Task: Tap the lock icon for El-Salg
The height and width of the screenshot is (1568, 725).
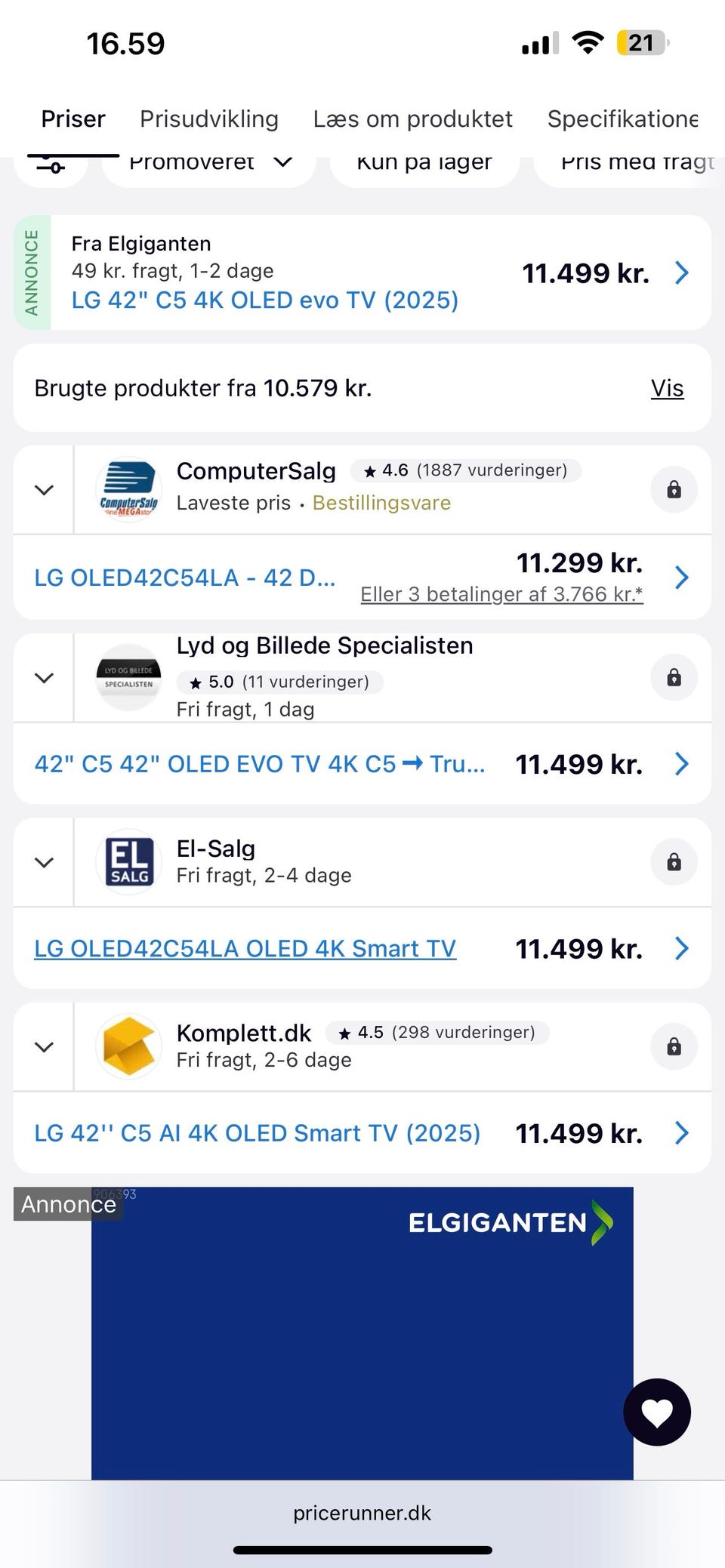Action: tap(674, 862)
